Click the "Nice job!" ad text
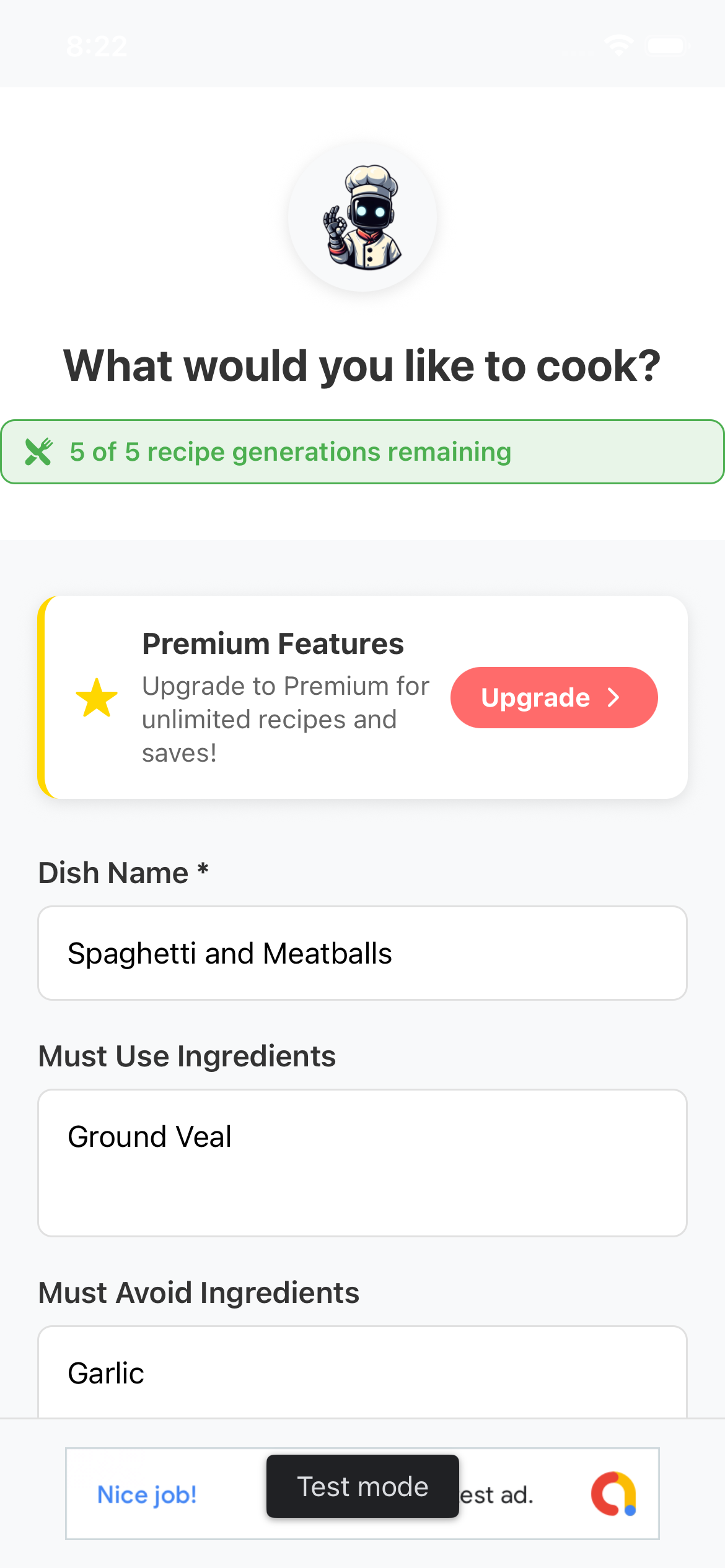The image size is (725, 1568). point(147,1495)
